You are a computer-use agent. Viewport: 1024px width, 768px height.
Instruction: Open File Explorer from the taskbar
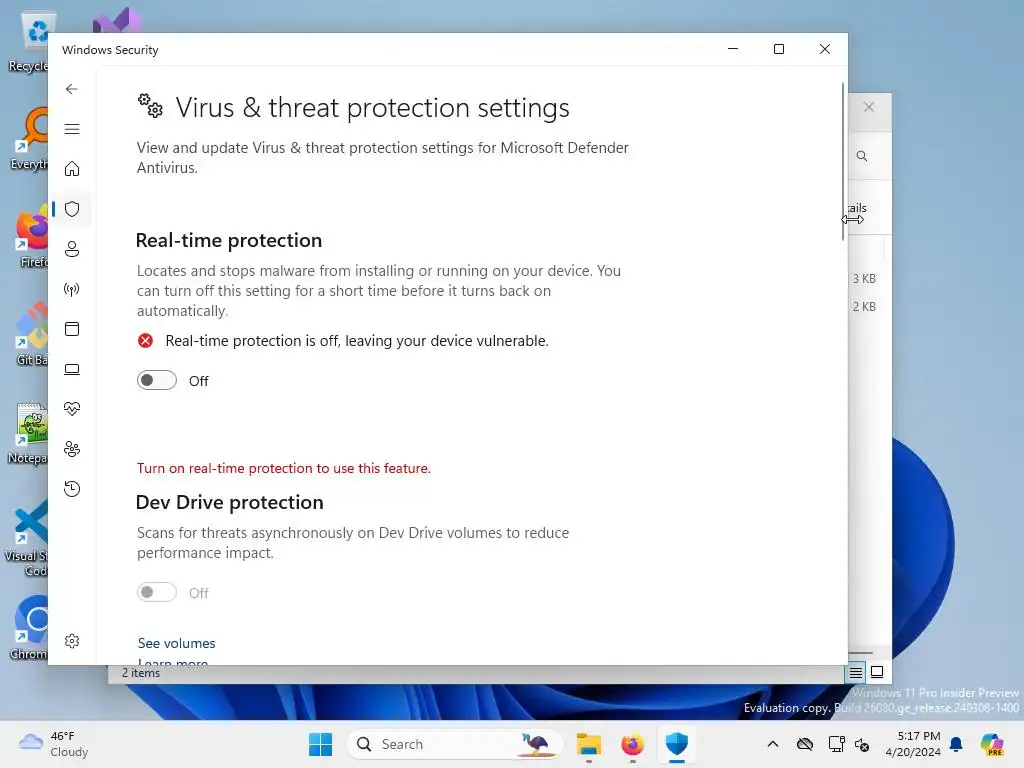[588, 744]
